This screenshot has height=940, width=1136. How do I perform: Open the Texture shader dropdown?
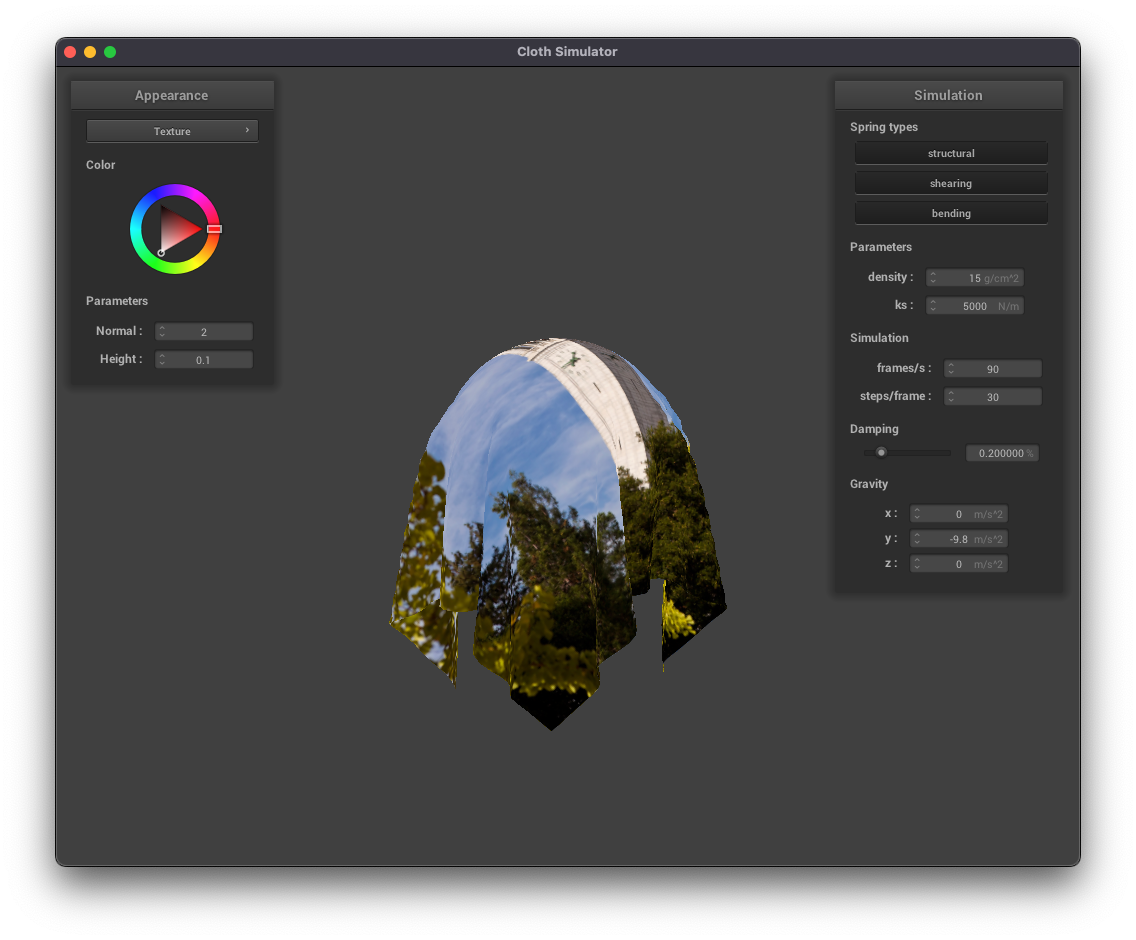[172, 131]
